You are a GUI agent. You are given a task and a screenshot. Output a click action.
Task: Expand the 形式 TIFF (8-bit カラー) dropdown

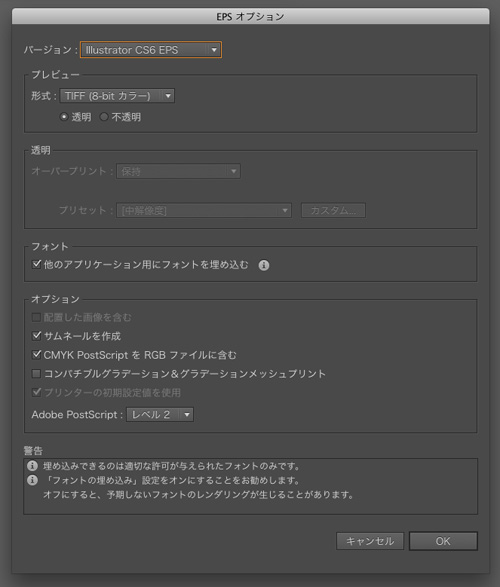117,96
